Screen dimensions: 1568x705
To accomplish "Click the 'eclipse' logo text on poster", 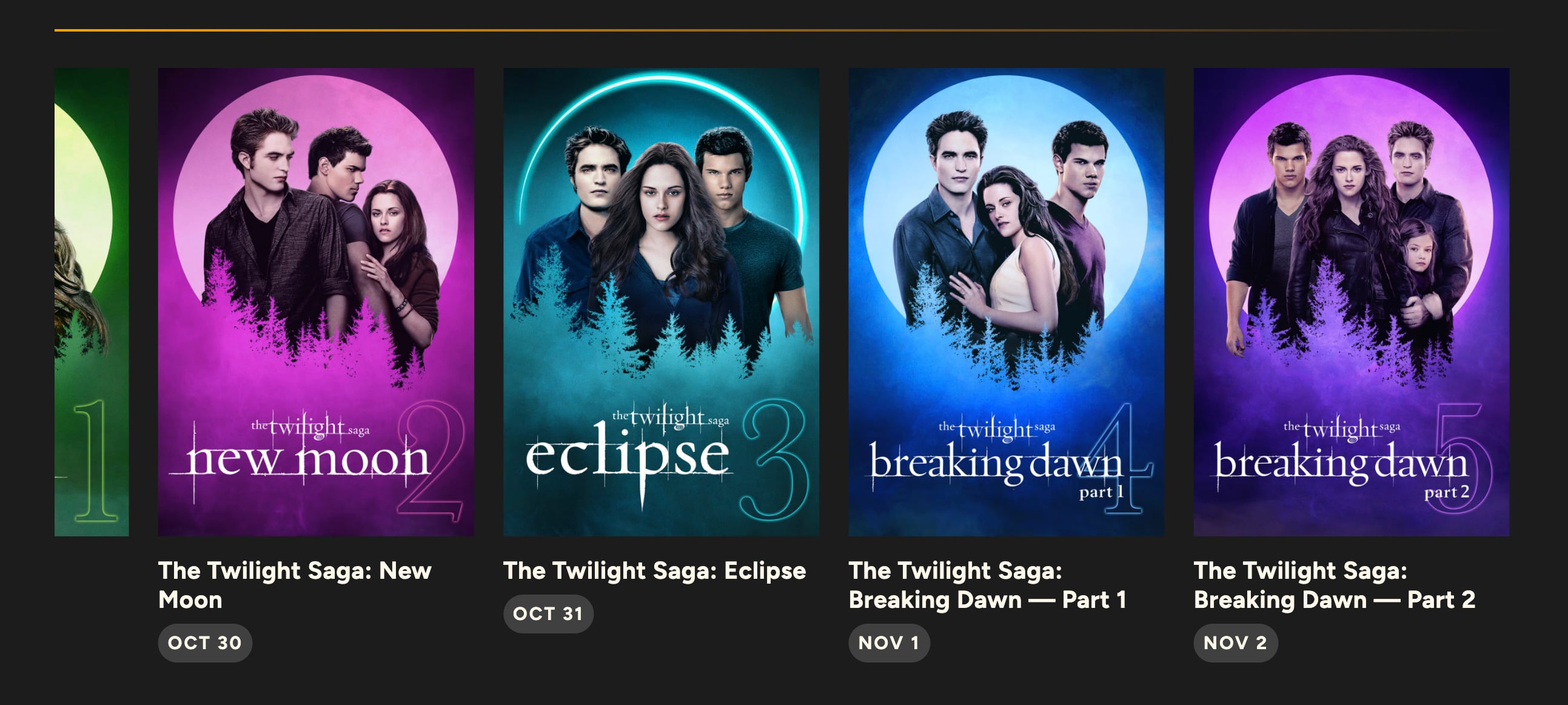I will coord(627,457).
